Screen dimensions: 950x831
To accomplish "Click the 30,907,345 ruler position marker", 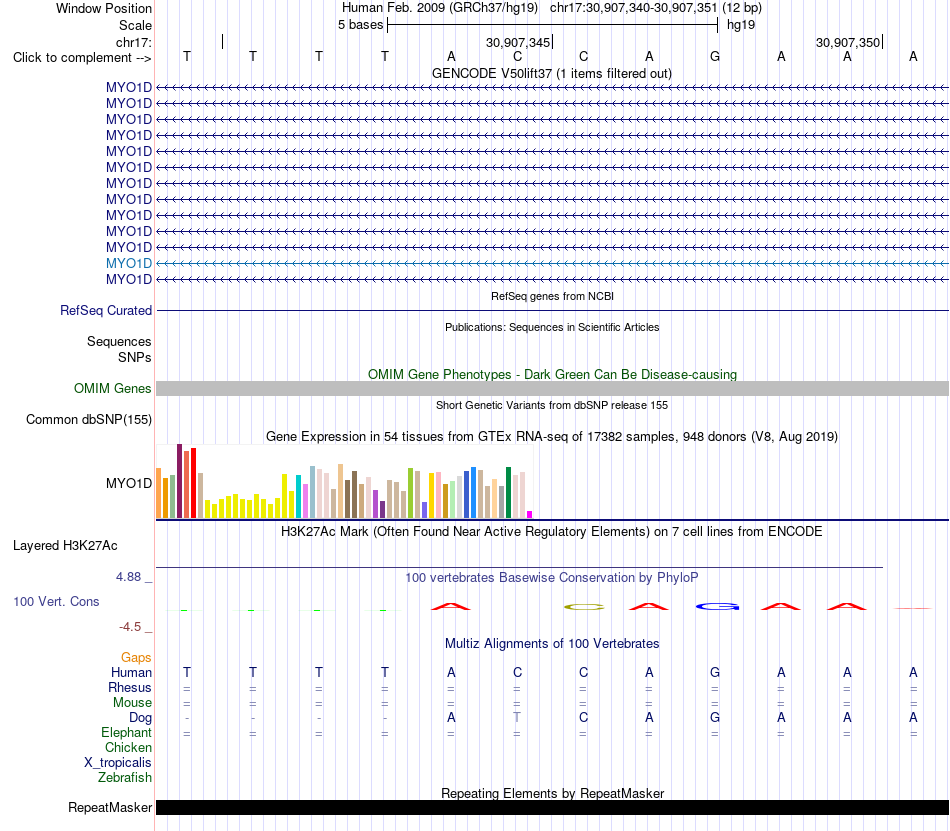I will point(518,42).
